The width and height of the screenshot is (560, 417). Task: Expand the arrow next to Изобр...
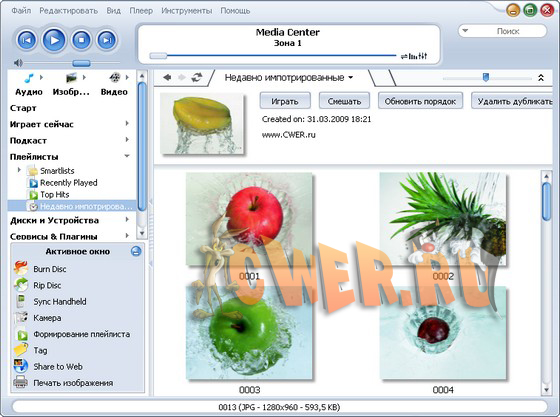pyautogui.click(x=84, y=77)
